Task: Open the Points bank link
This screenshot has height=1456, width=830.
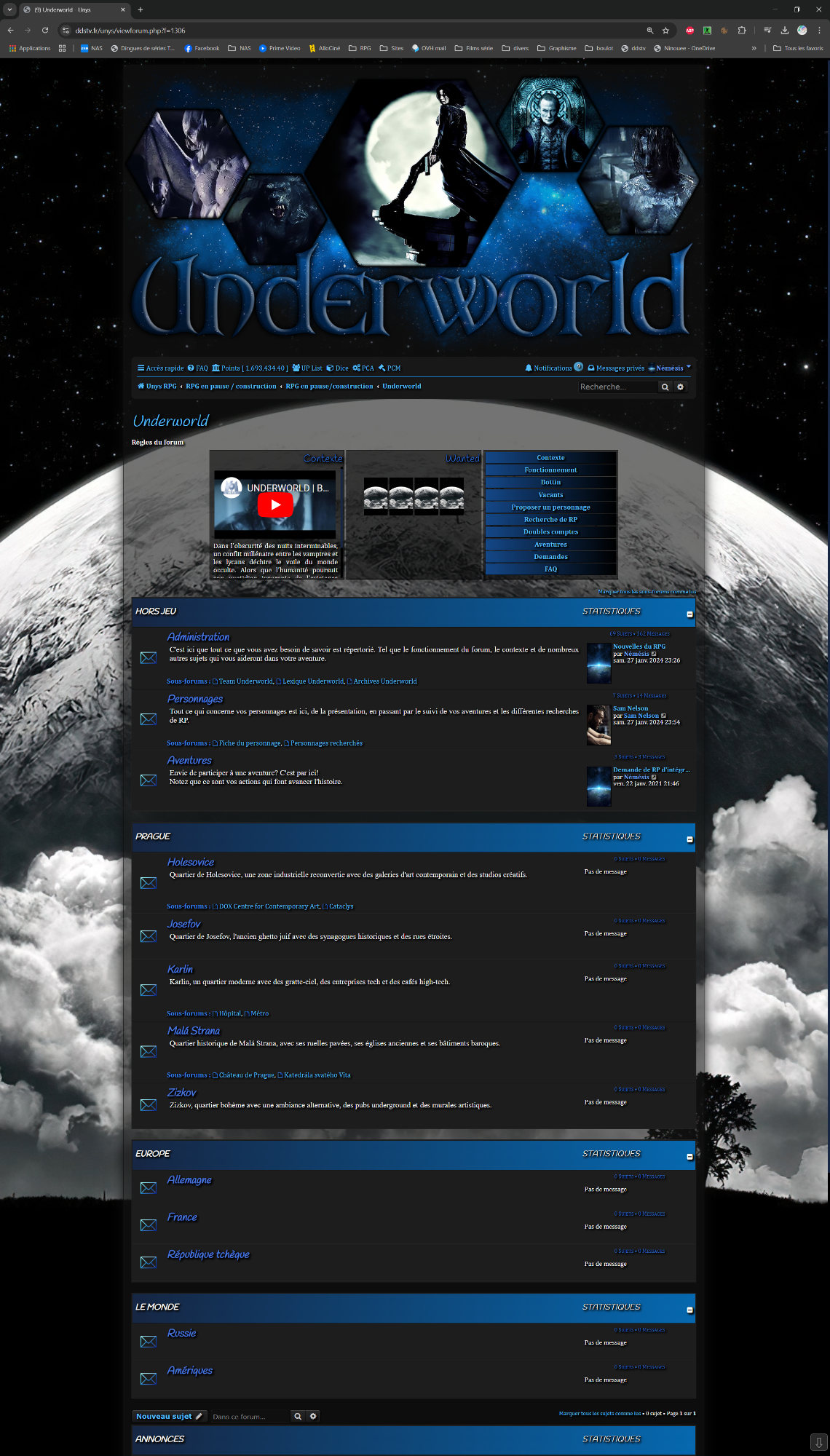Action: coord(250,368)
